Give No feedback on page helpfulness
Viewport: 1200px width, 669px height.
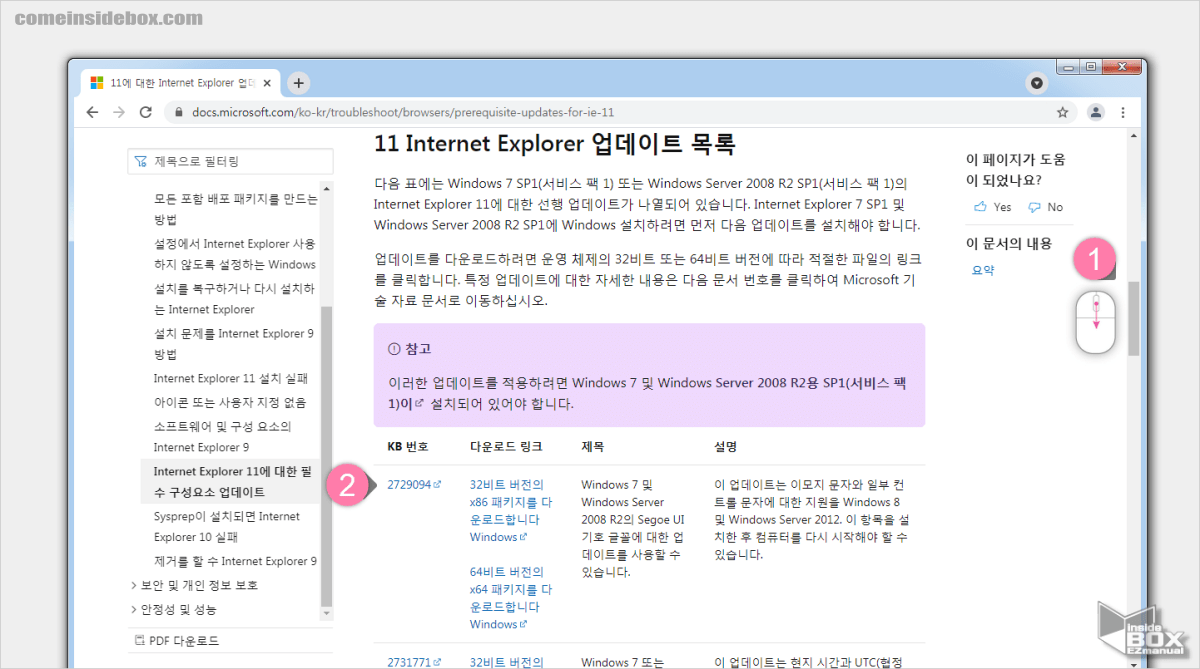1045,206
